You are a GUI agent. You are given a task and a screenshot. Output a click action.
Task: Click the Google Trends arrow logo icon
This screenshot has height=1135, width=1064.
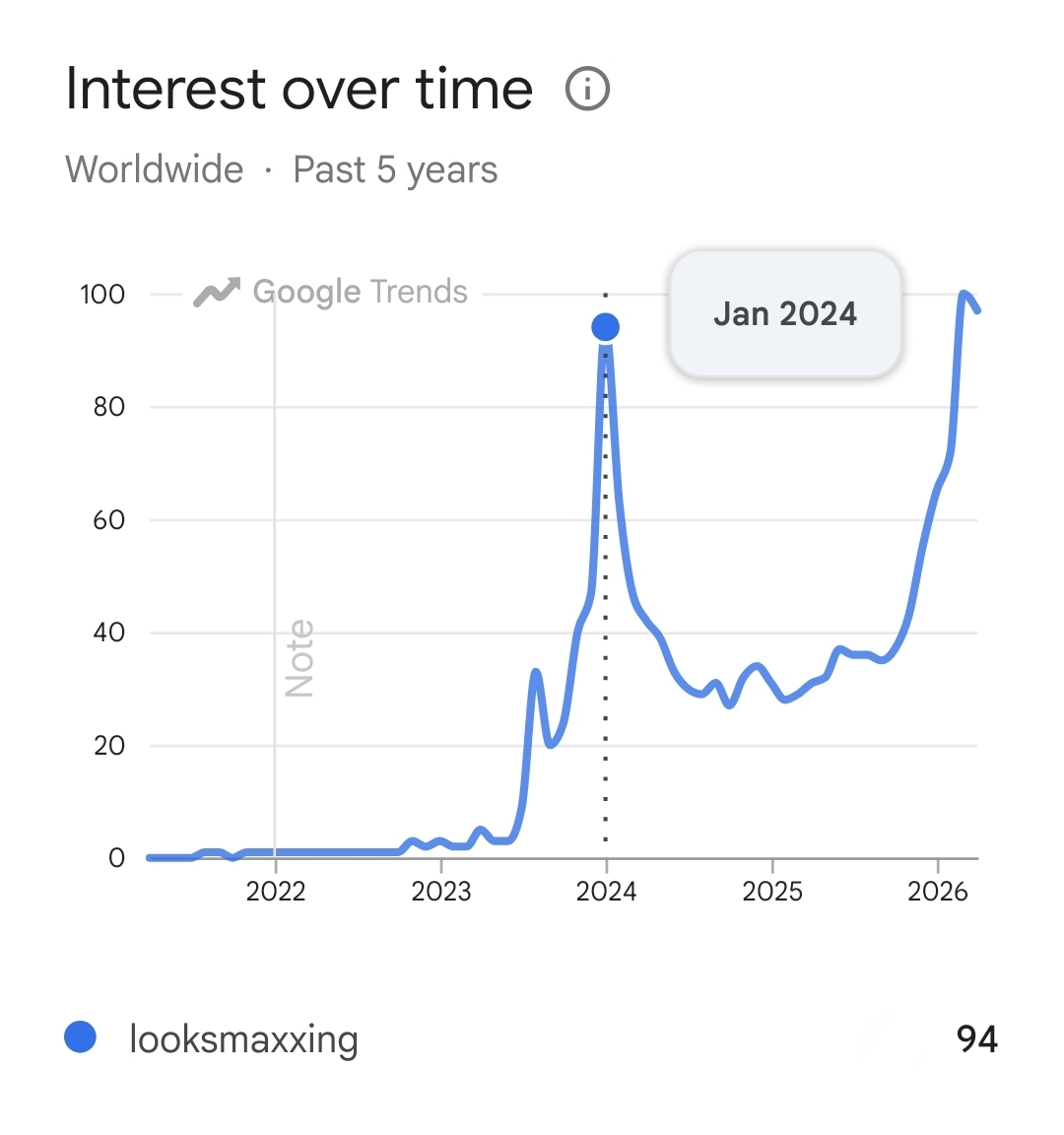click(x=217, y=293)
